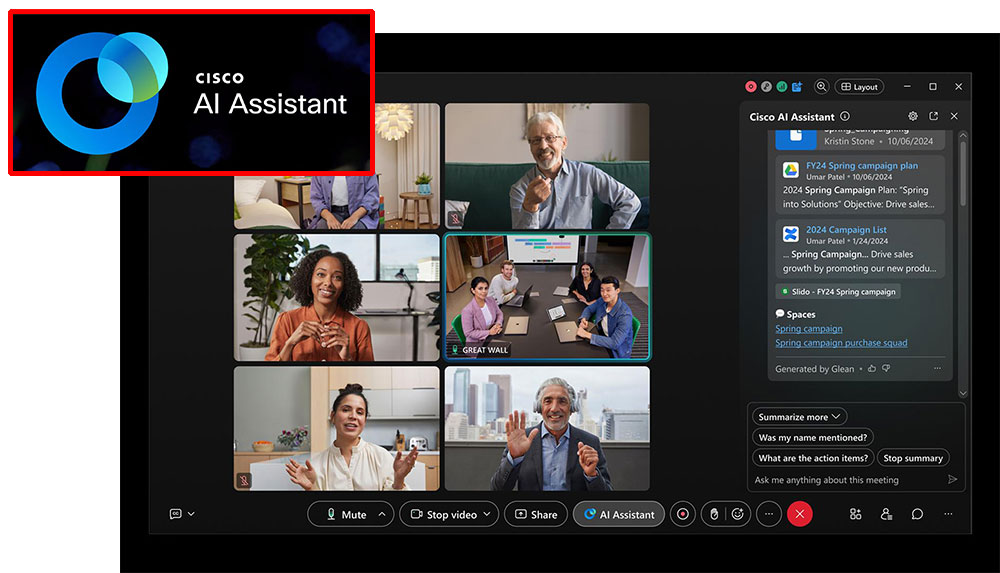1000x573 pixels.
Task: Toggle the AI Assistant button
Action: (x=619, y=514)
